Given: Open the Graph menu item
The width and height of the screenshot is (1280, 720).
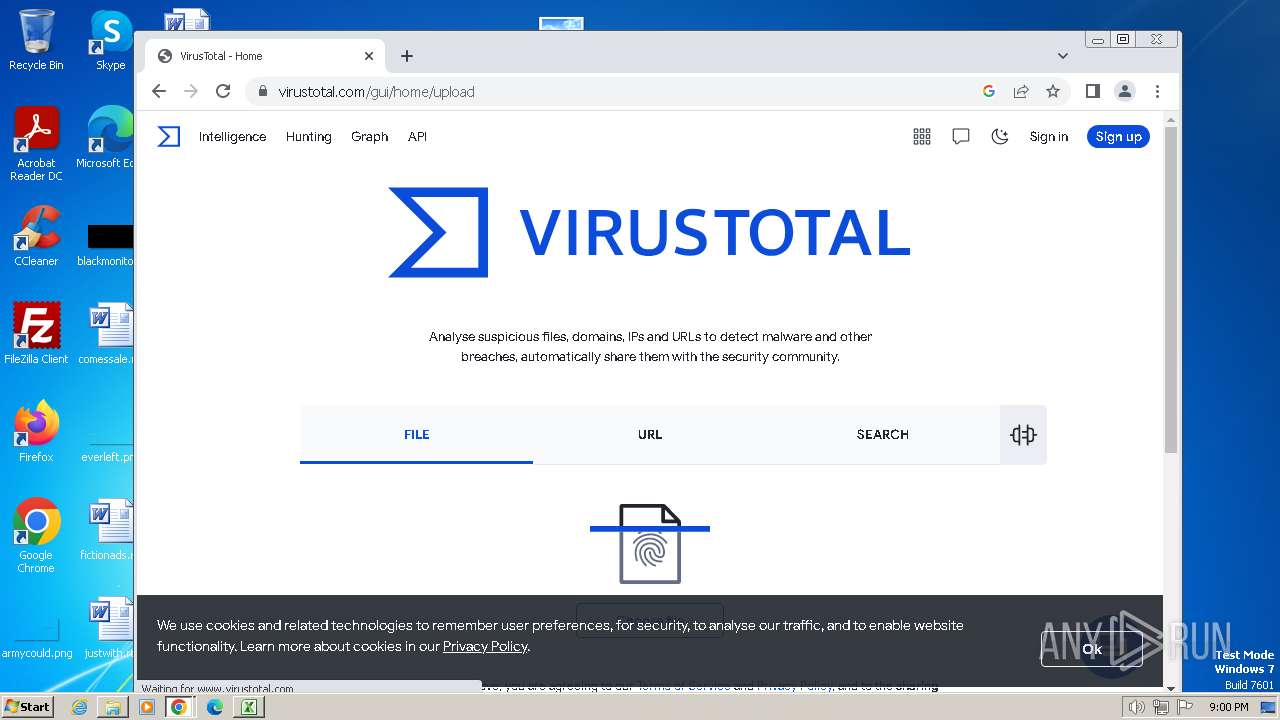Looking at the screenshot, I should pyautogui.click(x=369, y=137).
